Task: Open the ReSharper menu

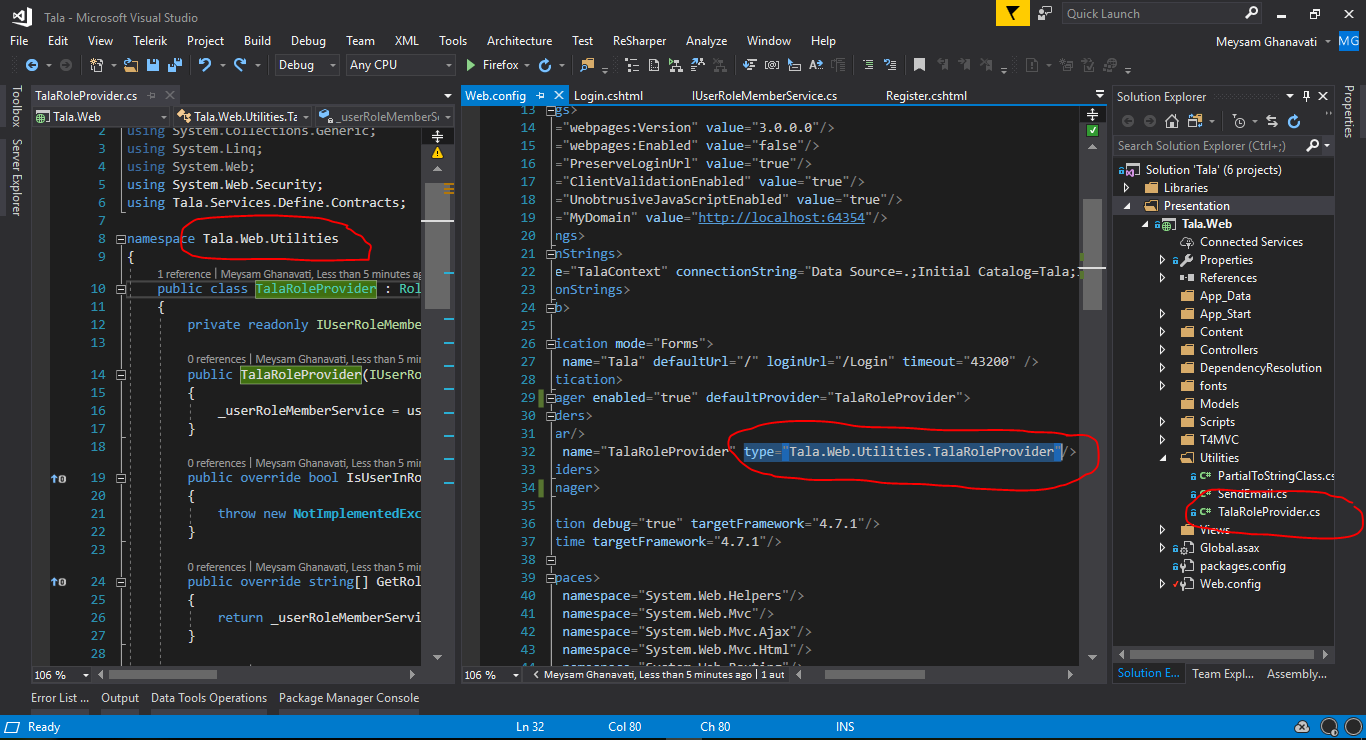Action: [x=639, y=41]
